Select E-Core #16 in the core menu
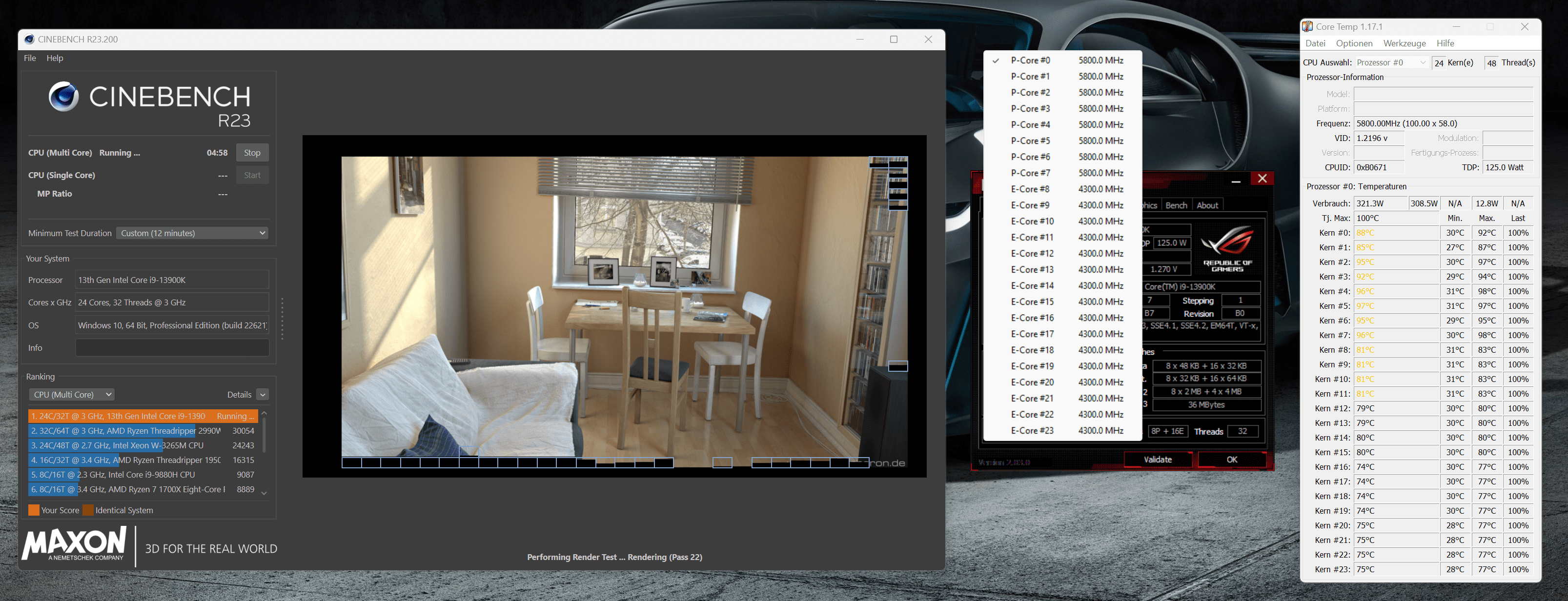This screenshot has width=1568, height=601. coord(1062,318)
